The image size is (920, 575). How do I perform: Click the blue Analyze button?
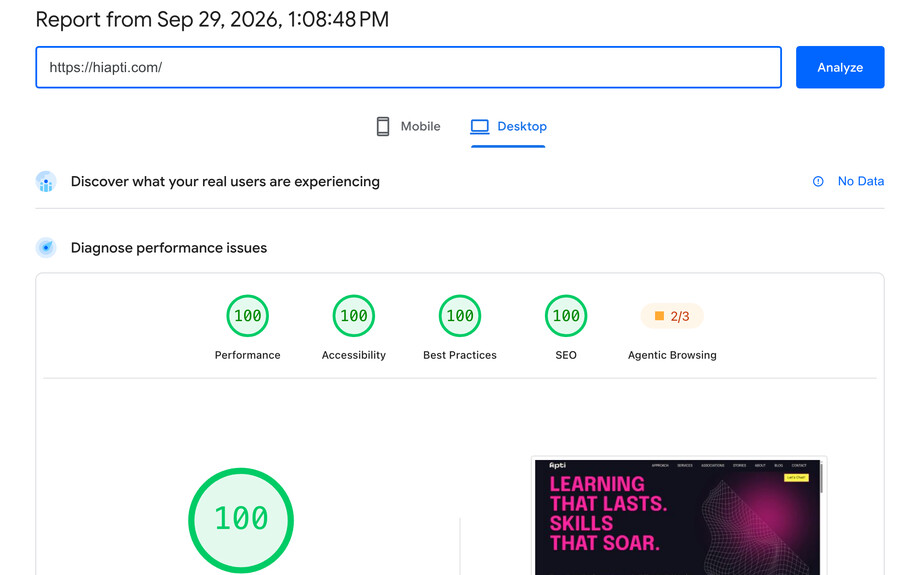pos(840,67)
